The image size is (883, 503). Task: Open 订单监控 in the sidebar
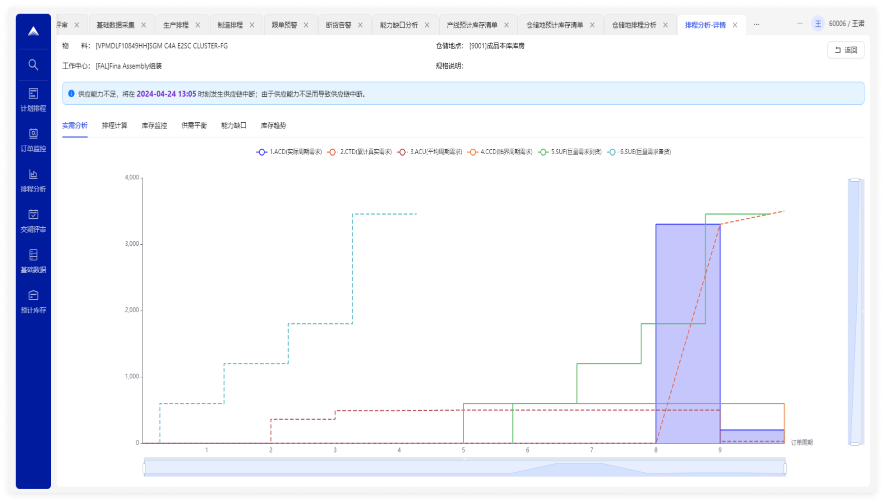click(x=33, y=140)
